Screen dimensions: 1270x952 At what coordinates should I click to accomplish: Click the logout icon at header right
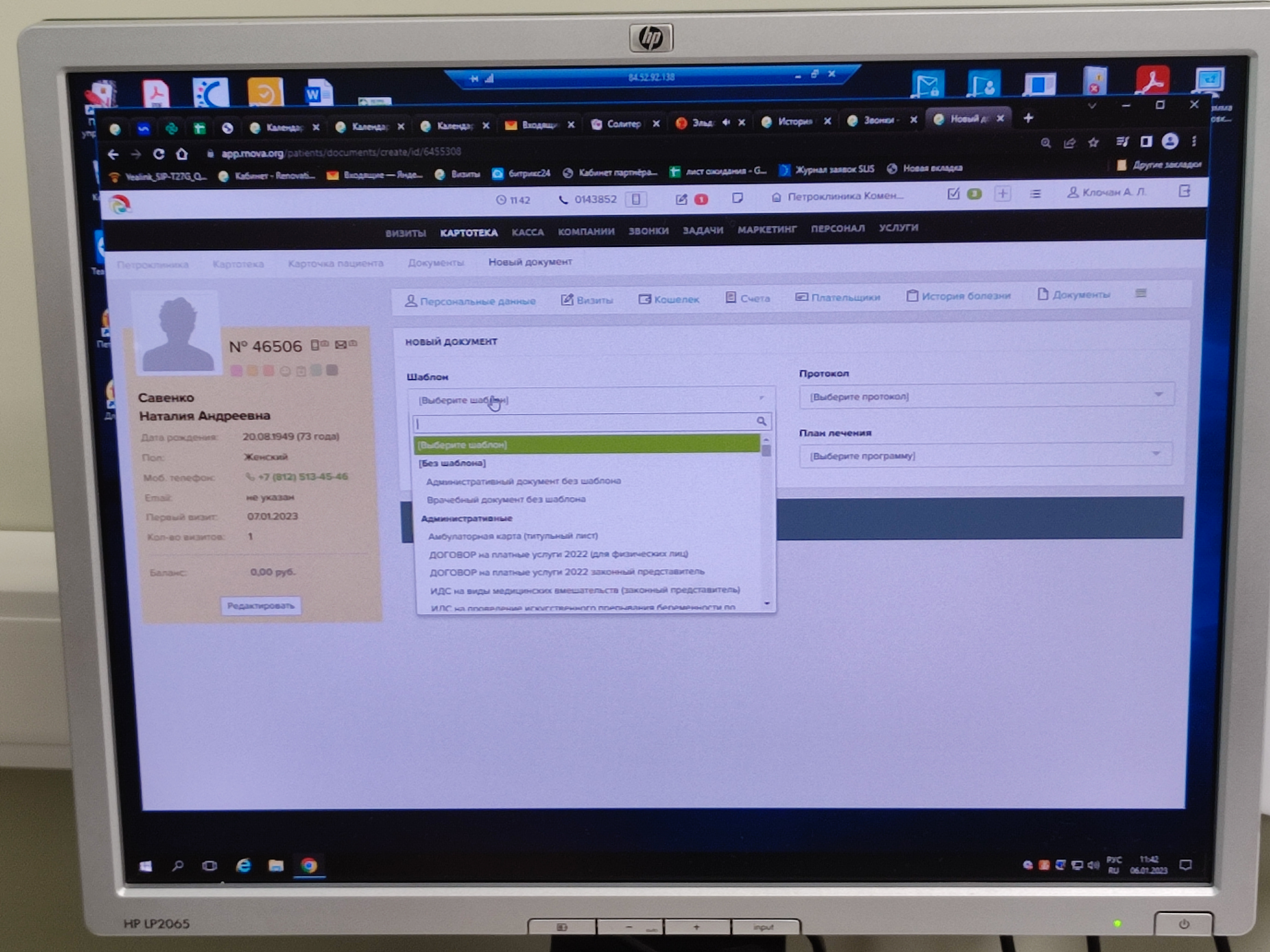(x=1184, y=191)
